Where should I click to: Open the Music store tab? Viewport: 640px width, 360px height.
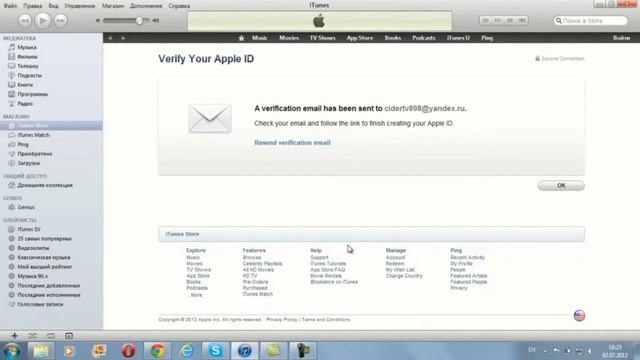pos(260,38)
